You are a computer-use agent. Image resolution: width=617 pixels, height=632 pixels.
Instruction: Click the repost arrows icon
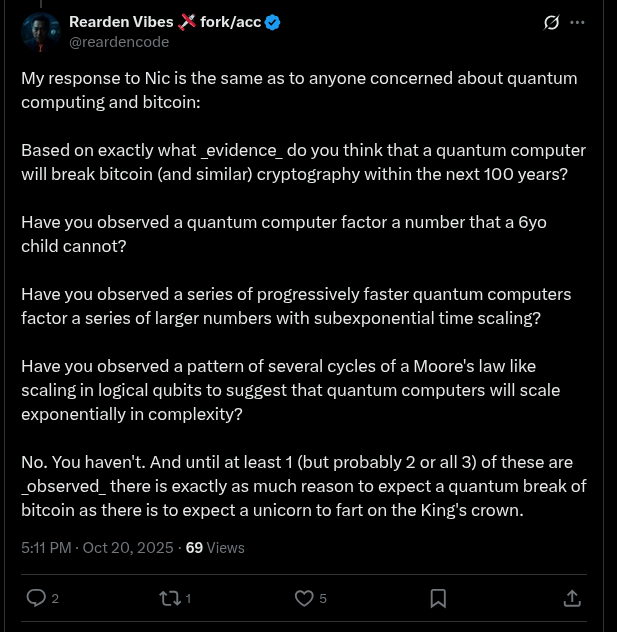169,598
